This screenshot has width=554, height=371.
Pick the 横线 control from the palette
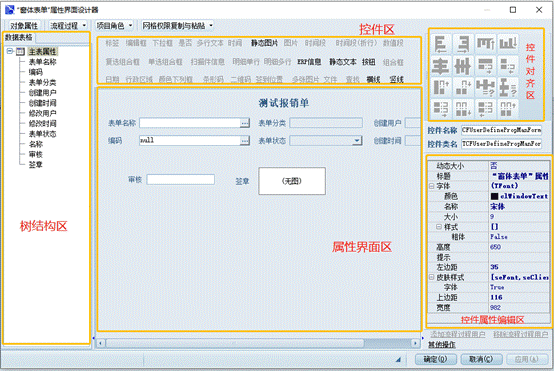[373, 80]
